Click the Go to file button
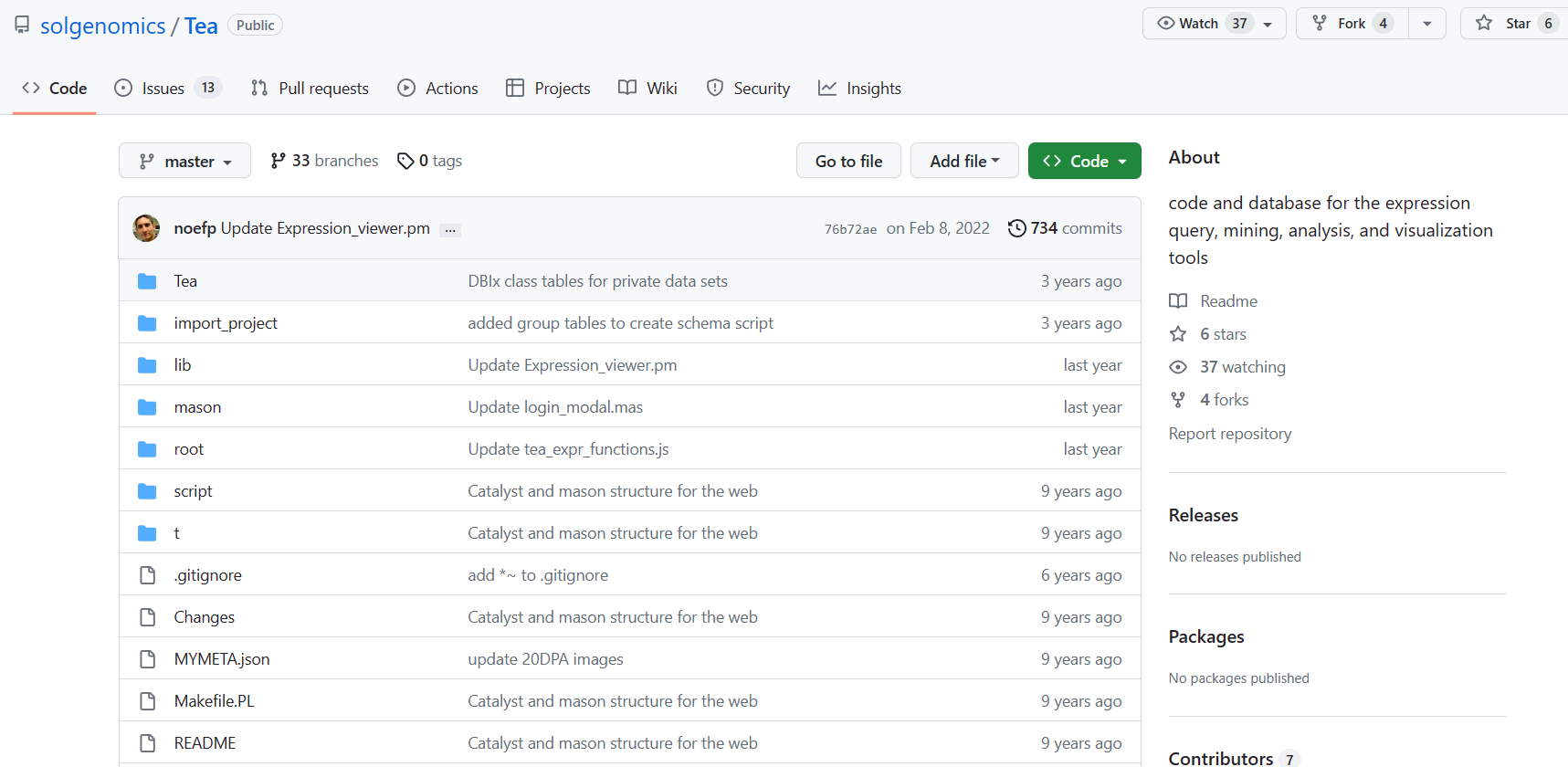Screen dimensions: 1568x767 point(848,161)
